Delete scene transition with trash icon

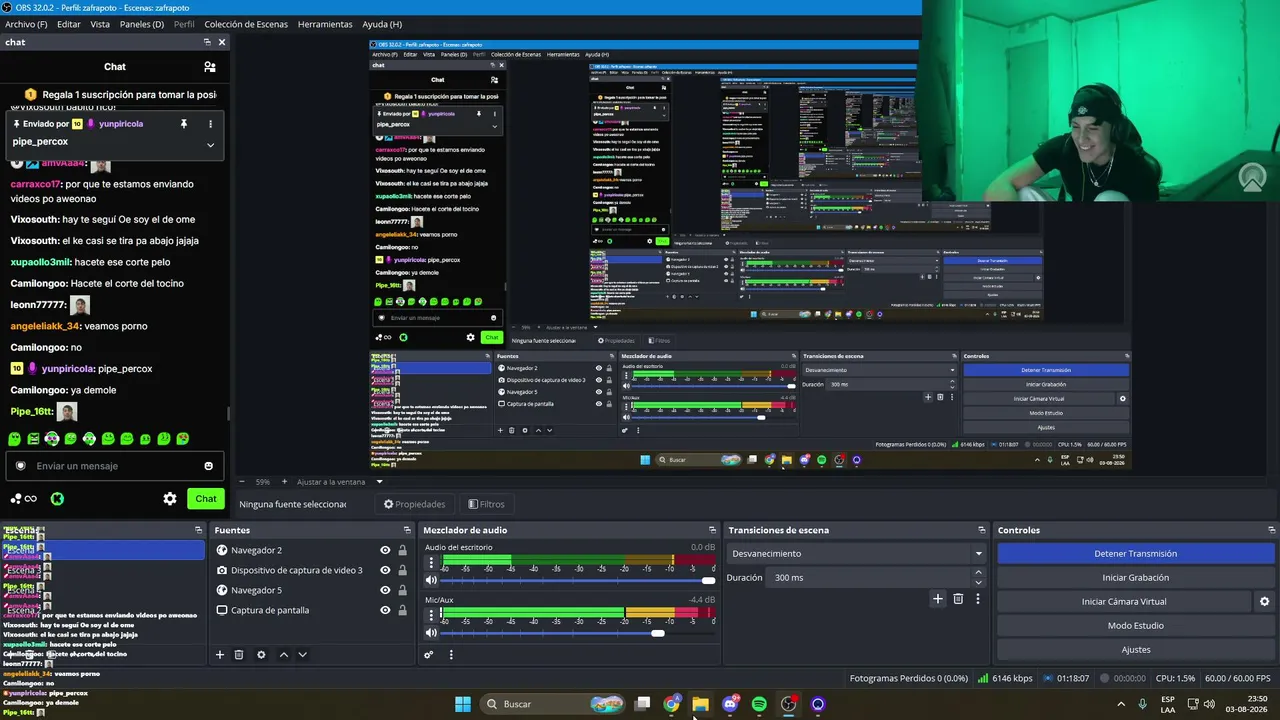click(958, 599)
